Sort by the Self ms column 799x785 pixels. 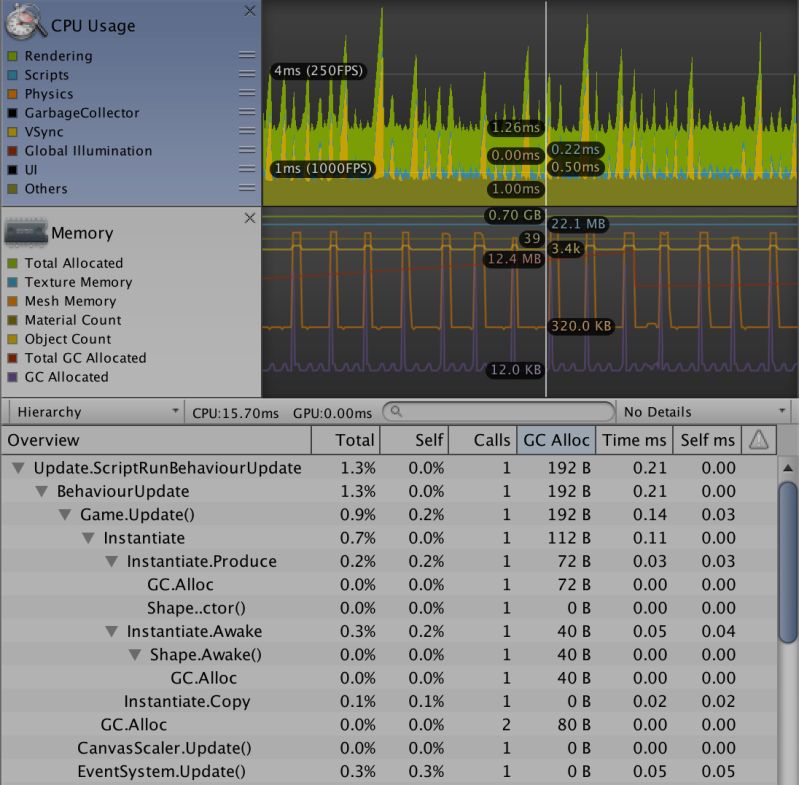point(708,440)
